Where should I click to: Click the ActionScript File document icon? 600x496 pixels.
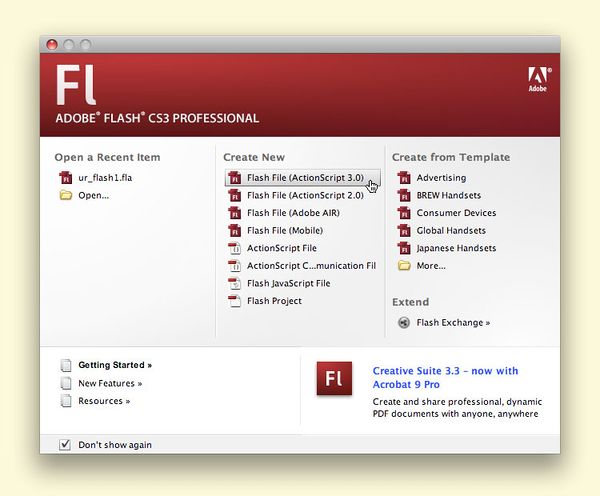coord(235,248)
